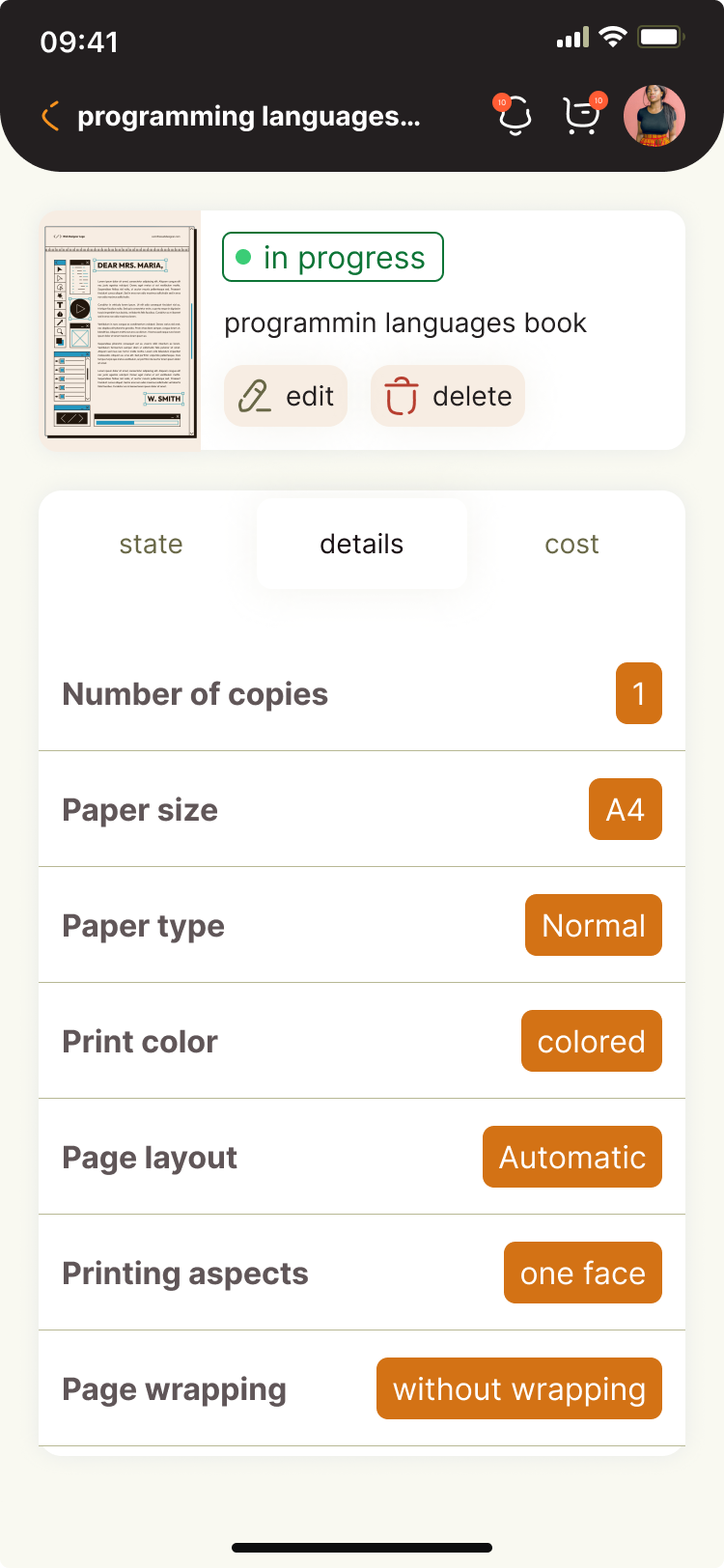Open the Normal paper type selector
This screenshot has width=724, height=1568.
pos(593,925)
